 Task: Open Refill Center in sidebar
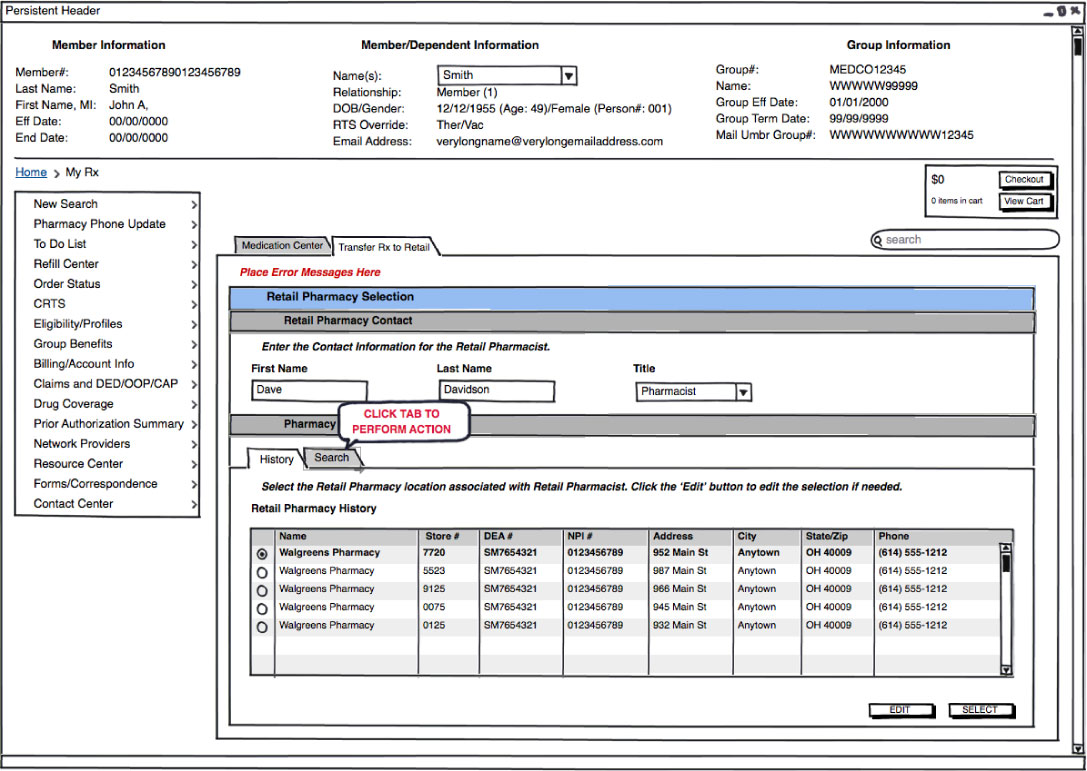point(107,264)
